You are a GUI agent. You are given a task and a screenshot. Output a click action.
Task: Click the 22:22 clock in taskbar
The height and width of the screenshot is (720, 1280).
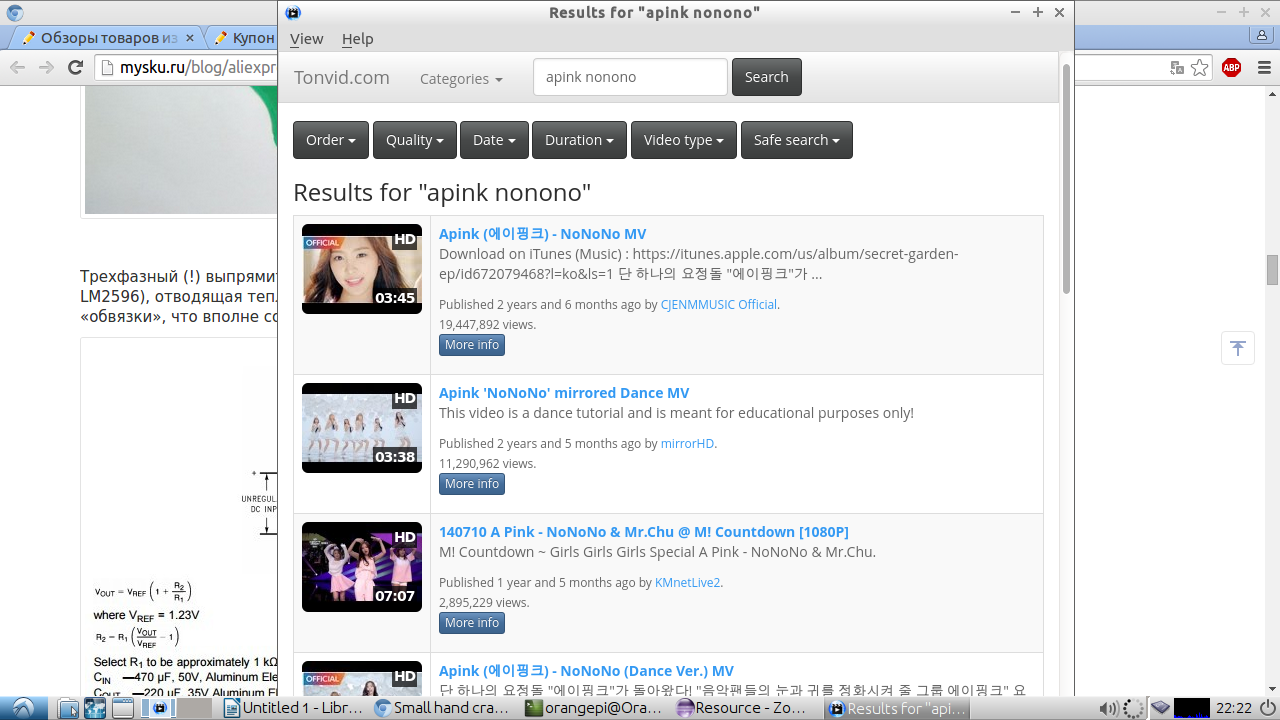(x=1233, y=708)
